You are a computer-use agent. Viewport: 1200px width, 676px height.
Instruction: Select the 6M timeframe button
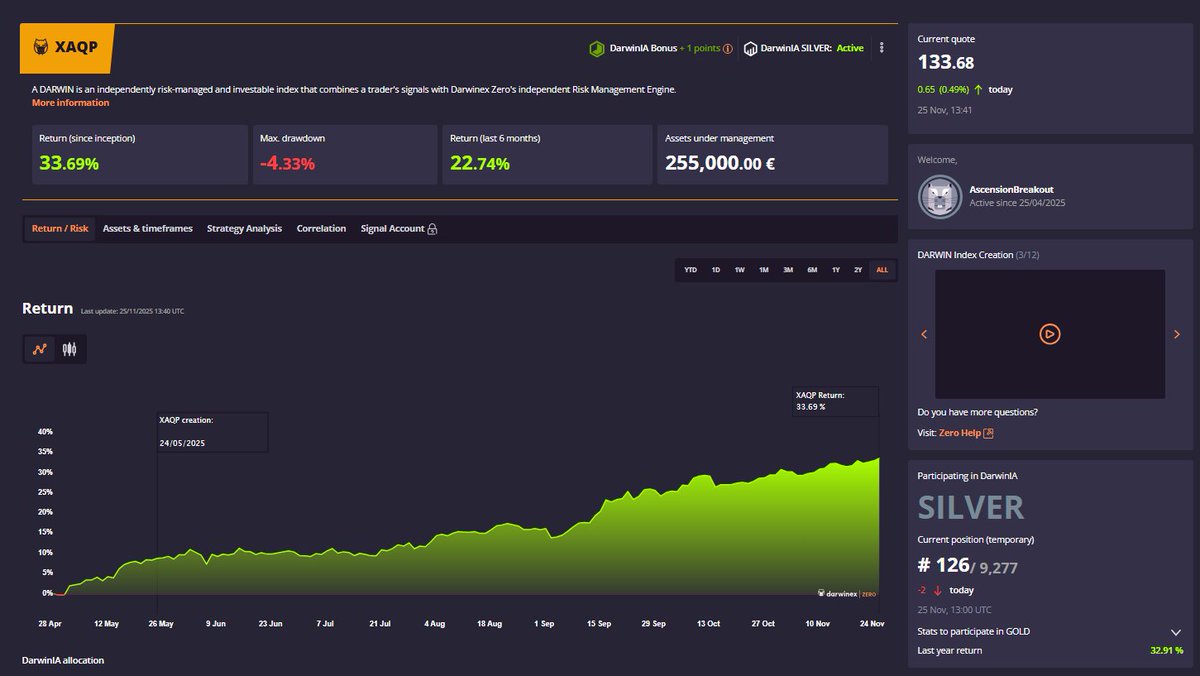[811, 269]
